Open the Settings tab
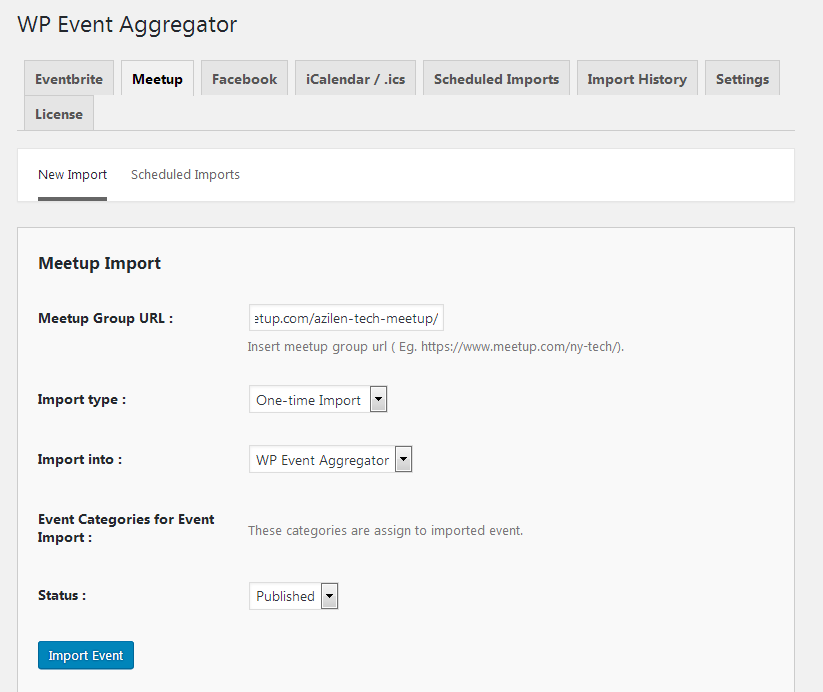 click(742, 78)
